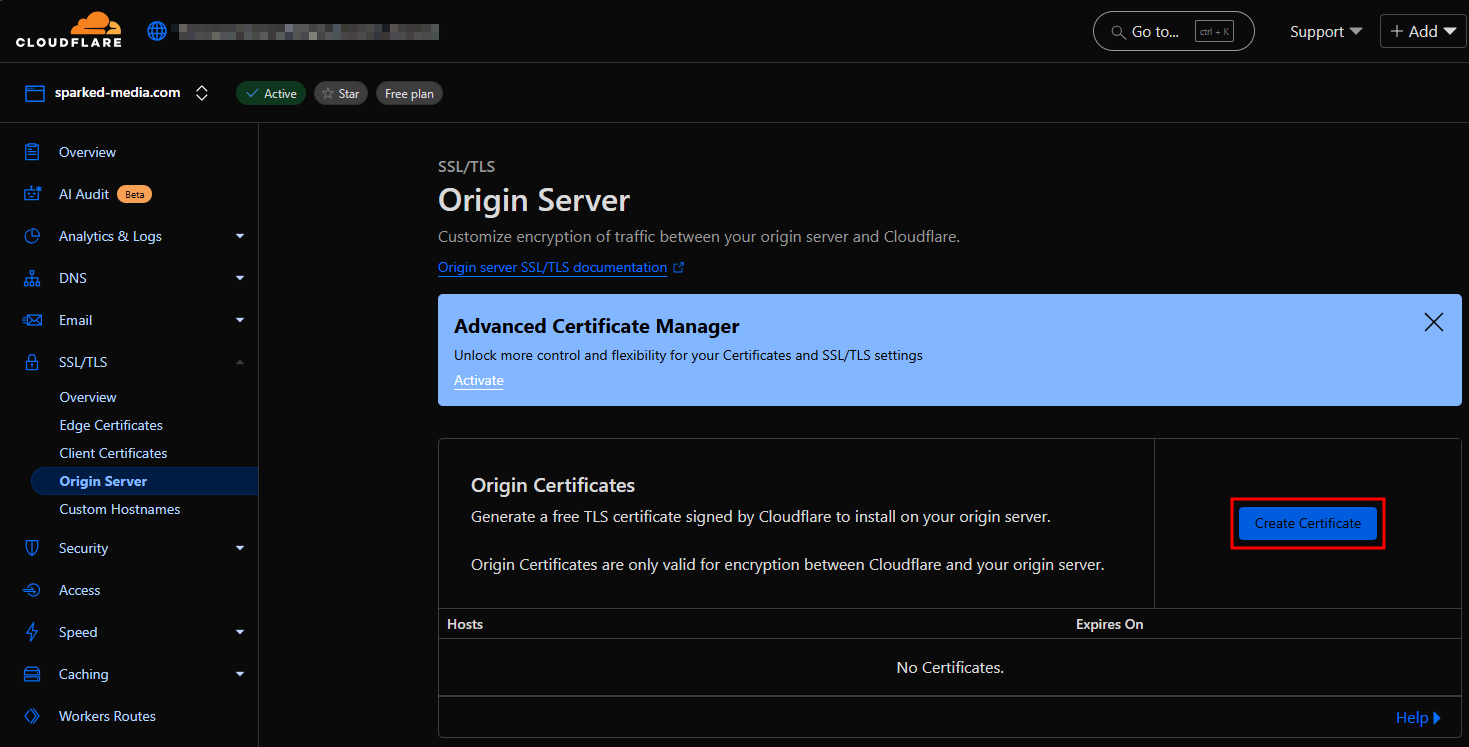Open the Go to quick search box

click(1174, 32)
